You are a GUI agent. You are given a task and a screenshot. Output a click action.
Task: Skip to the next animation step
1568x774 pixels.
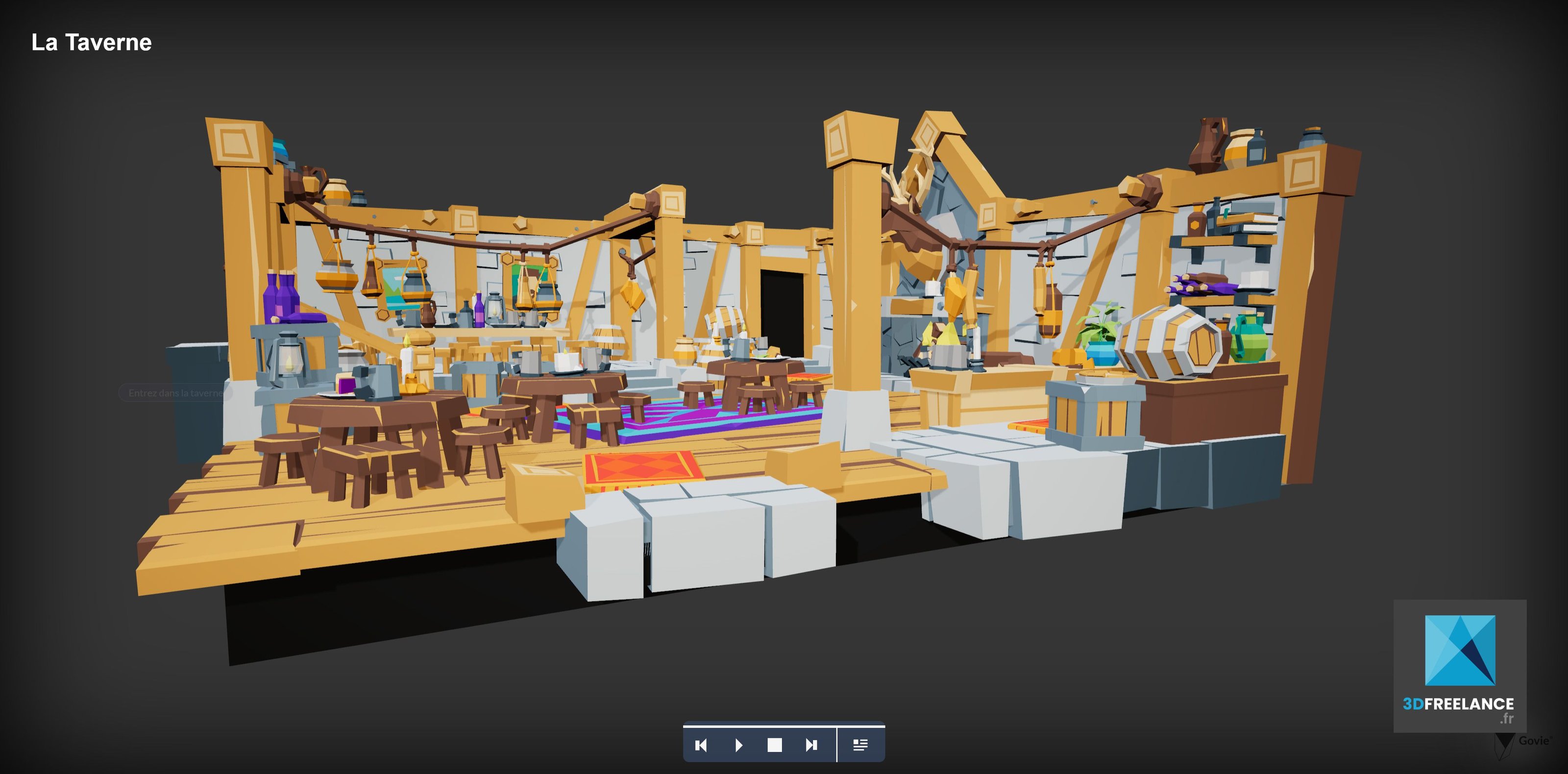(x=811, y=746)
